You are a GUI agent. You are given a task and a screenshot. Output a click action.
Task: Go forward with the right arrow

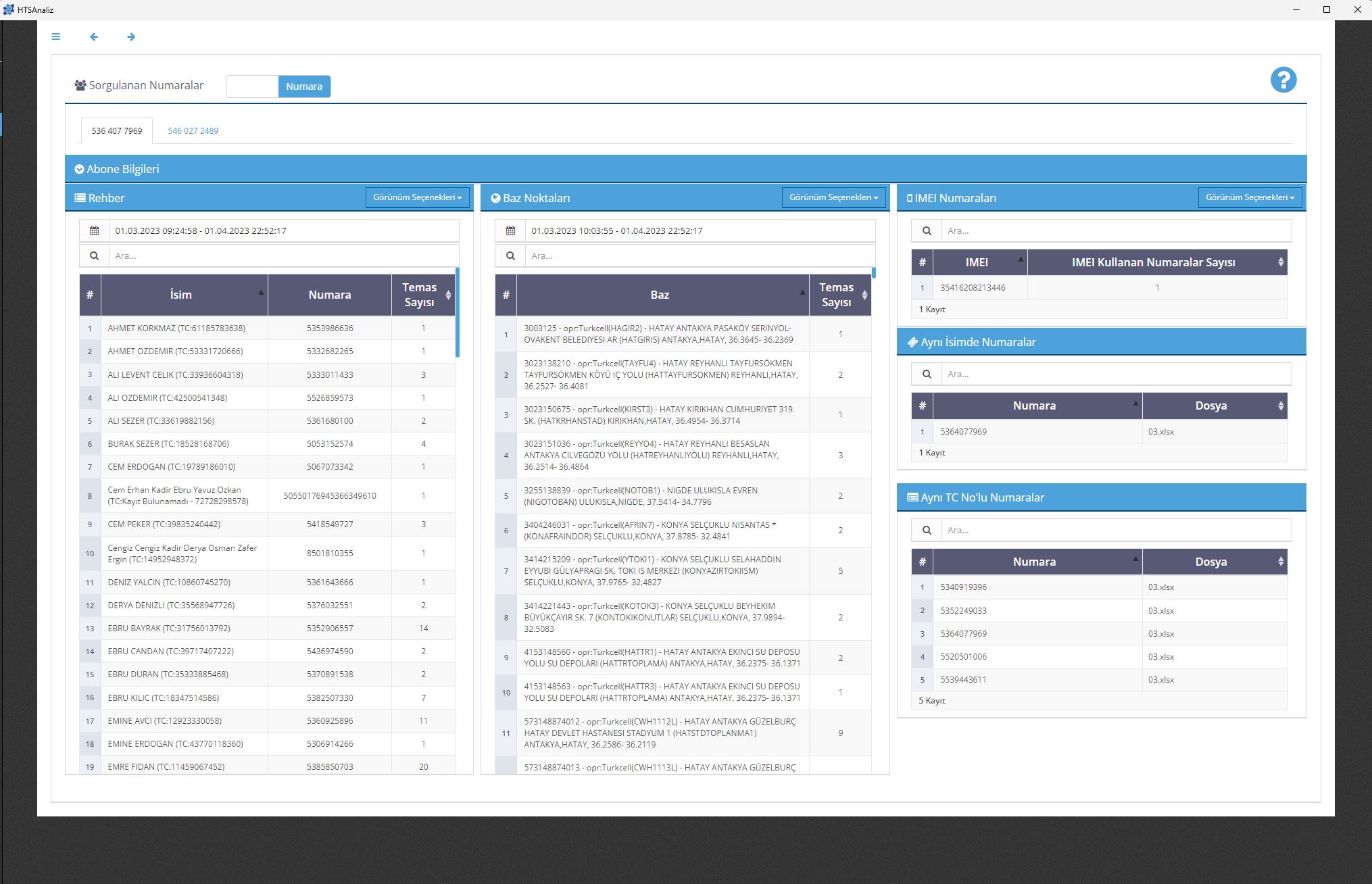(131, 36)
